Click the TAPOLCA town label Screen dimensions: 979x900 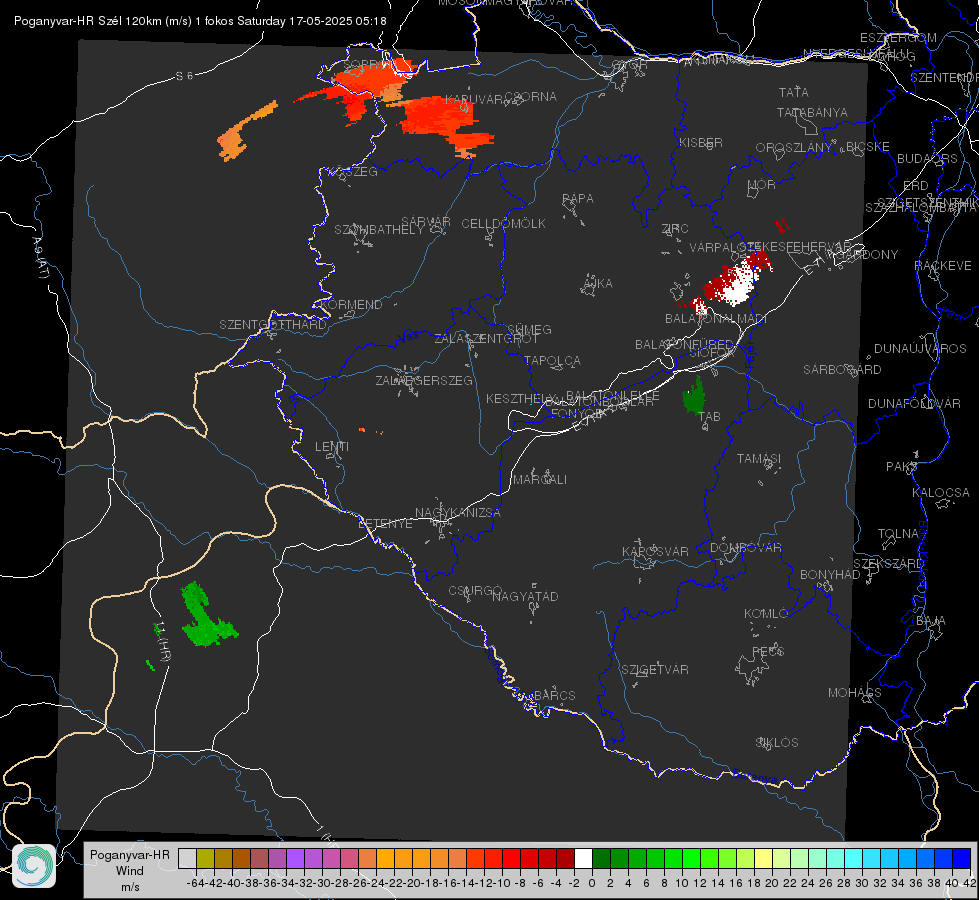(x=552, y=360)
